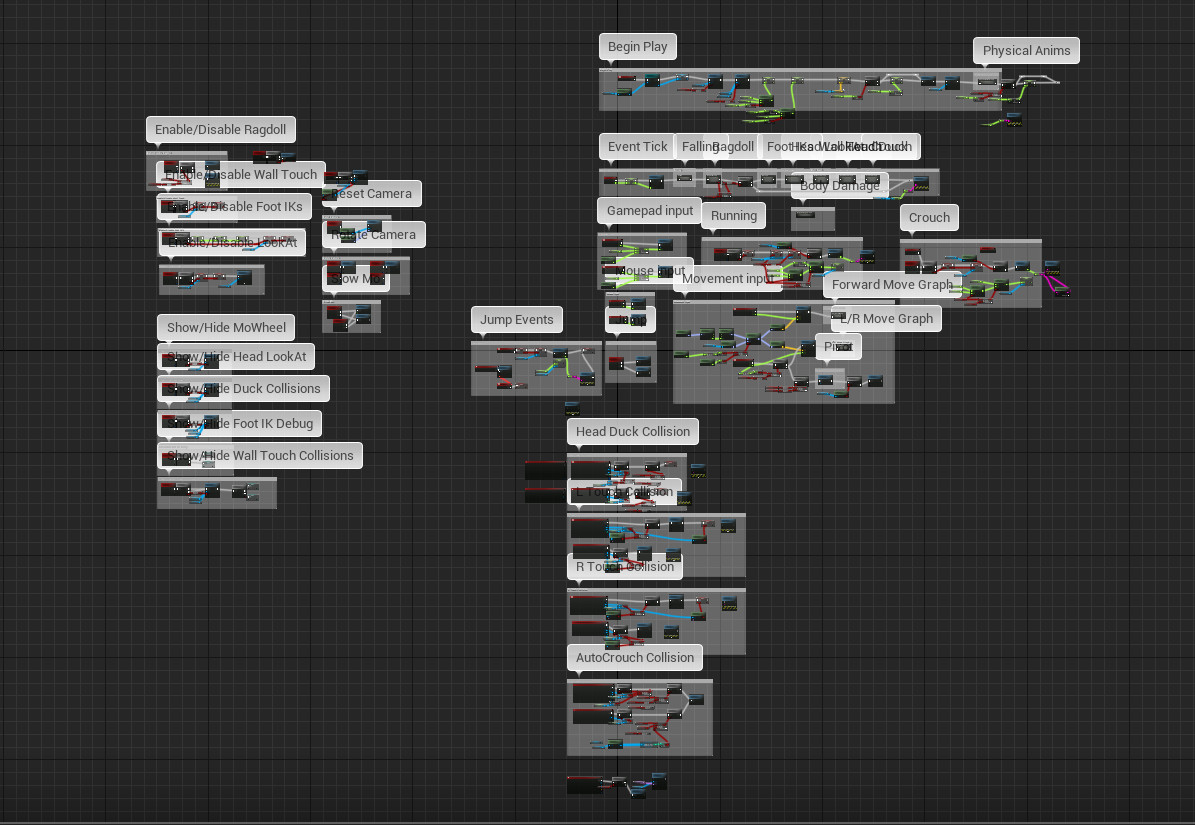This screenshot has height=825, width=1195.
Task: Click the Show/Hide MoWheel comment bubble
Action: pos(226,327)
